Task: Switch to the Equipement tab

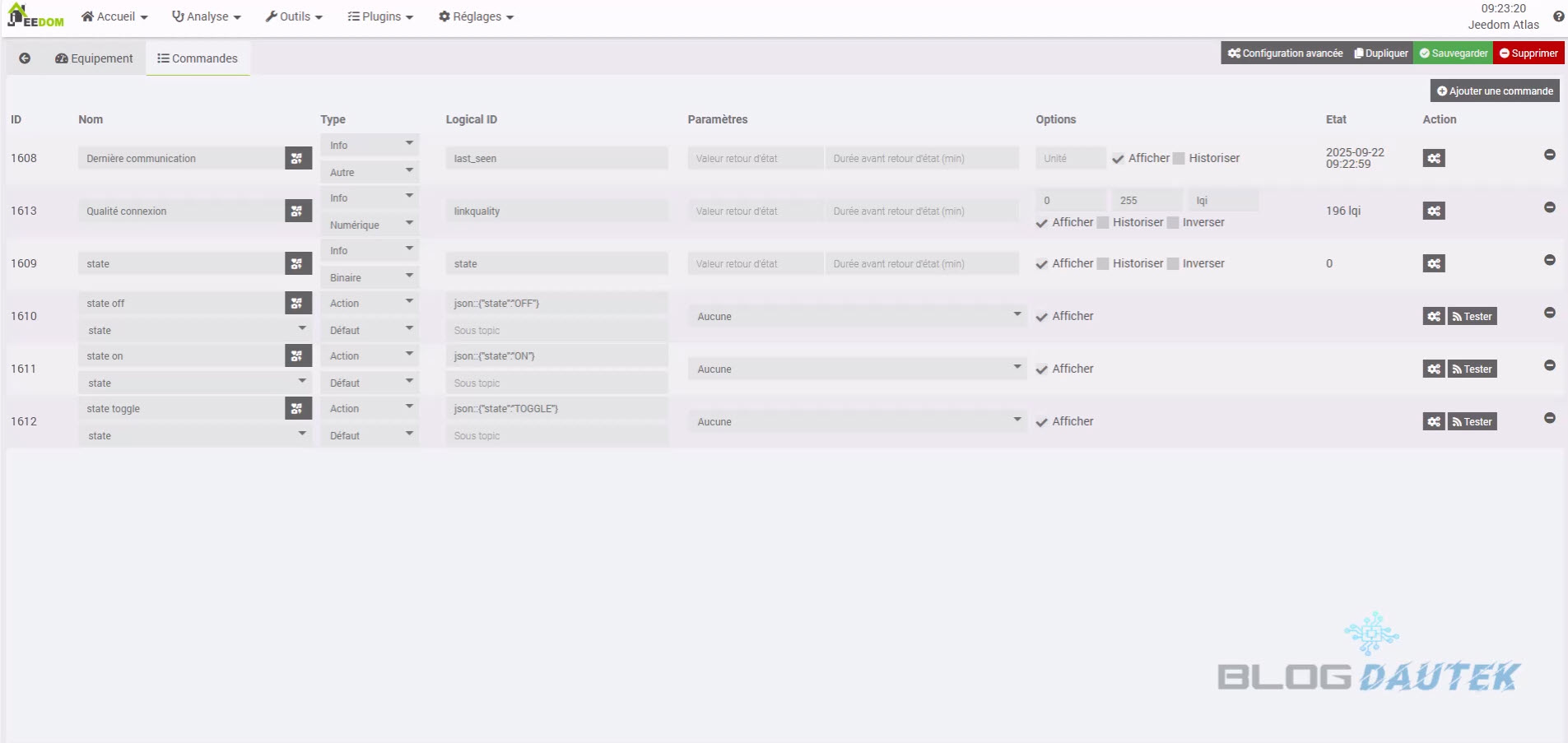Action: (94, 58)
